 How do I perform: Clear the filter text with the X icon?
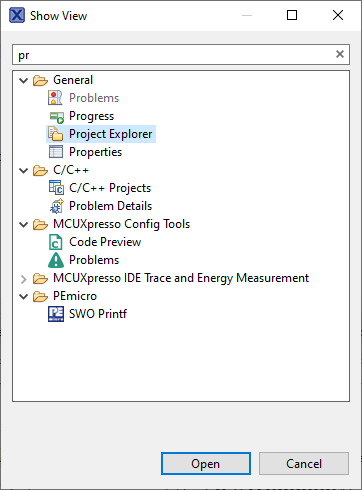tap(340, 54)
